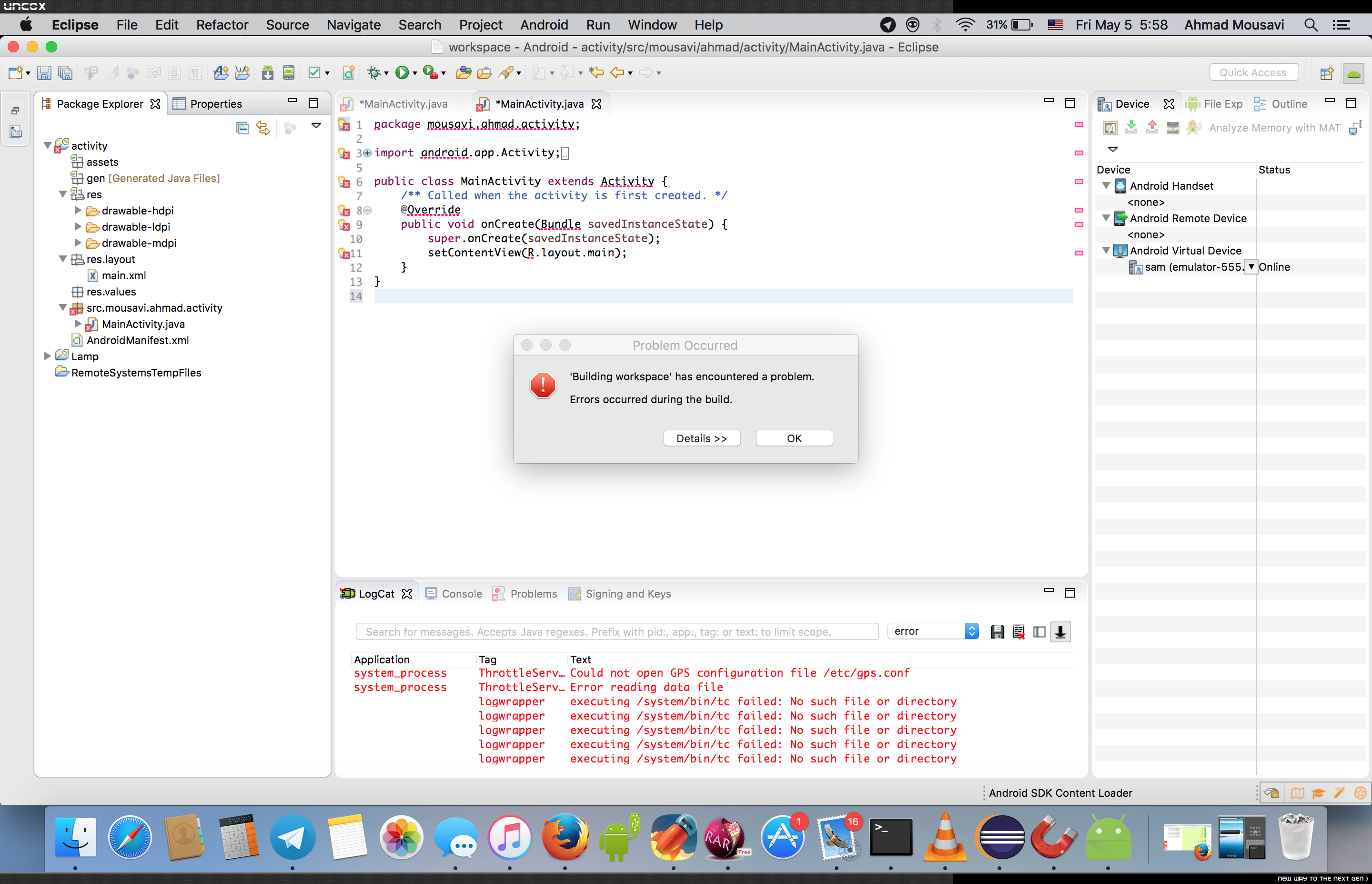This screenshot has width=1372, height=884.
Task: Click the Clear Log icon in LogCat
Action: (x=1019, y=632)
